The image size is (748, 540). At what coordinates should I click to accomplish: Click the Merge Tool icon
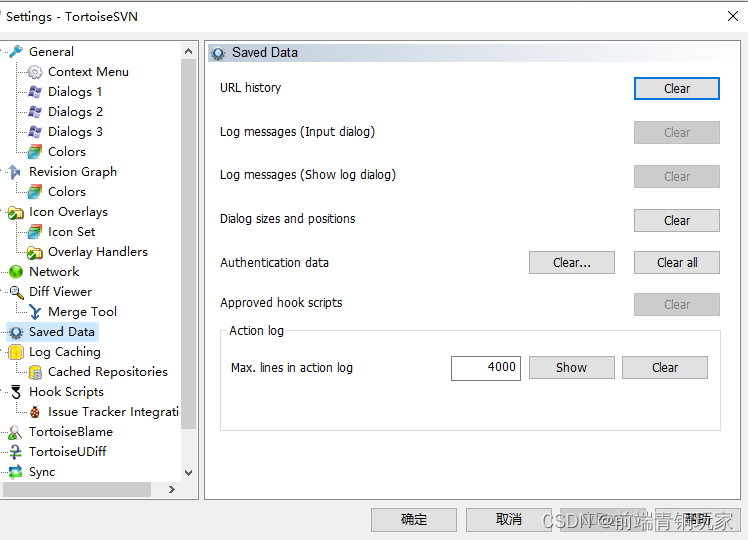click(x=35, y=312)
